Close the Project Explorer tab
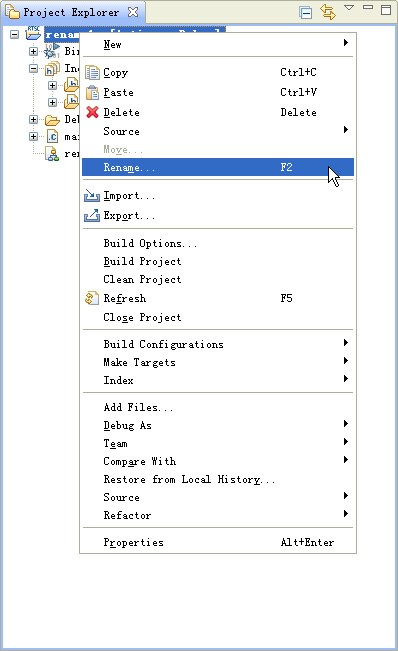Image resolution: width=398 pixels, height=651 pixels. click(x=133, y=12)
